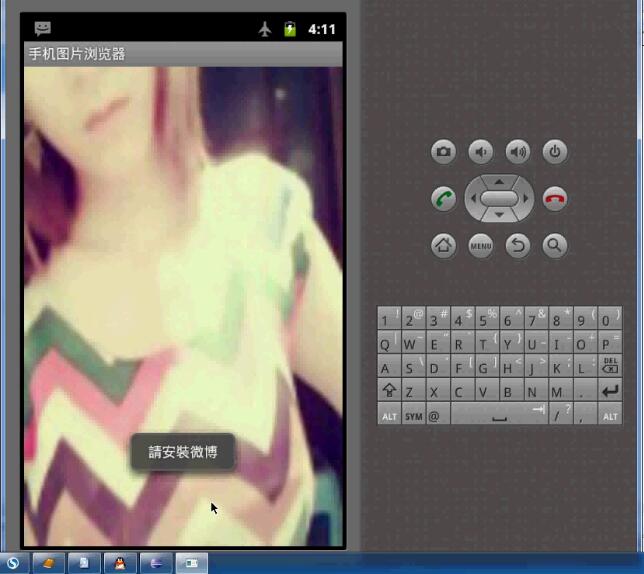Tap the D-pad down arrow
The image size is (644, 574).
click(x=499, y=215)
